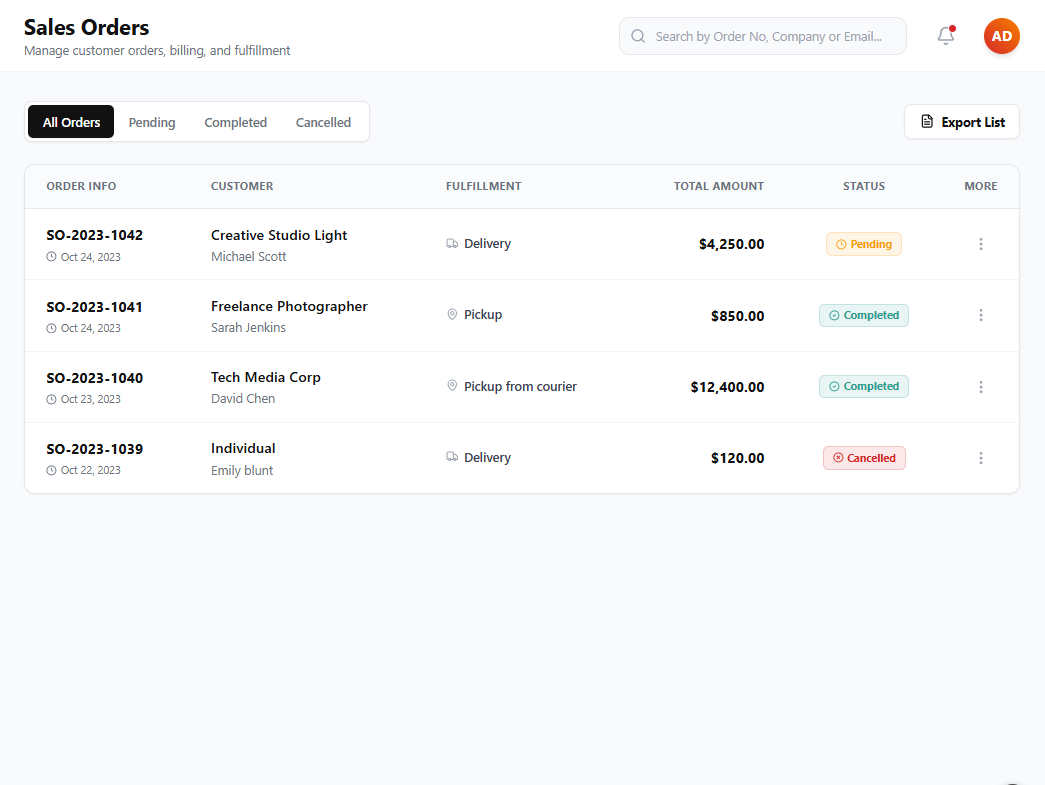Click the delivery truck icon for Creative Studio Light
This screenshot has width=1045, height=785.
point(452,244)
